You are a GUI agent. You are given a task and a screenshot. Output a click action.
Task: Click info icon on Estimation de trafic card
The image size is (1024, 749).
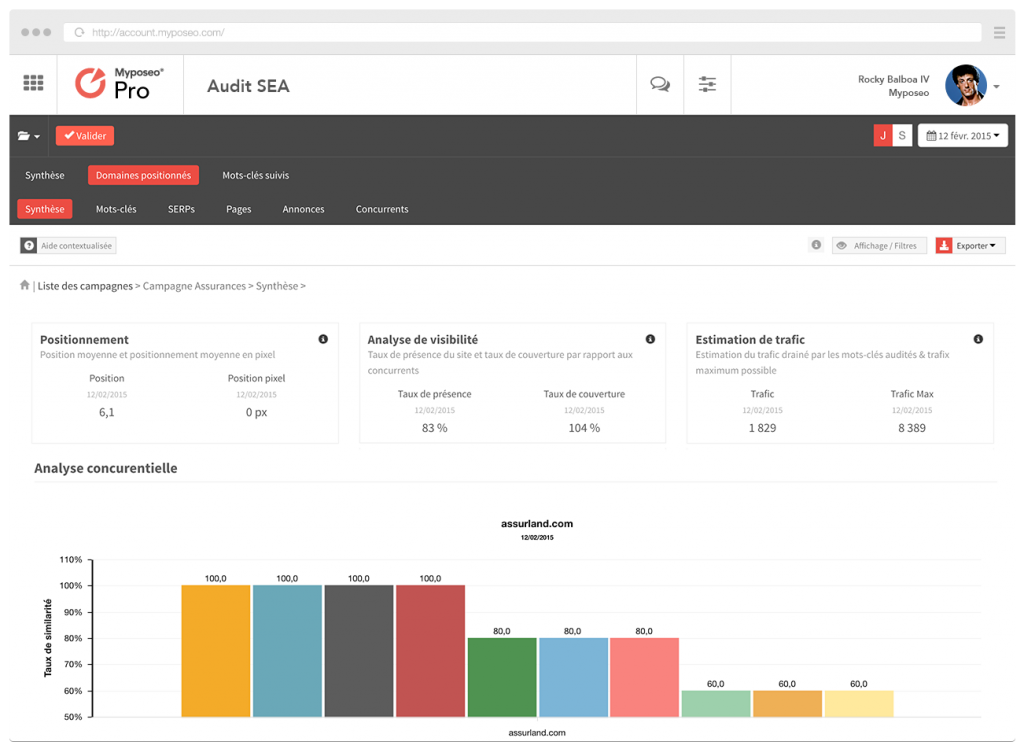[x=978, y=339]
